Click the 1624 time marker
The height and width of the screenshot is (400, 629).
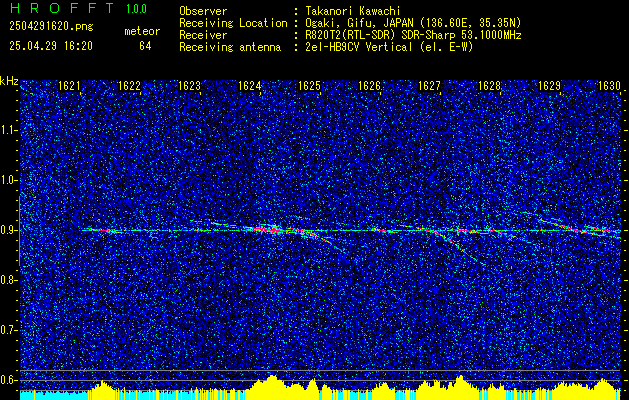pyautogui.click(x=249, y=86)
